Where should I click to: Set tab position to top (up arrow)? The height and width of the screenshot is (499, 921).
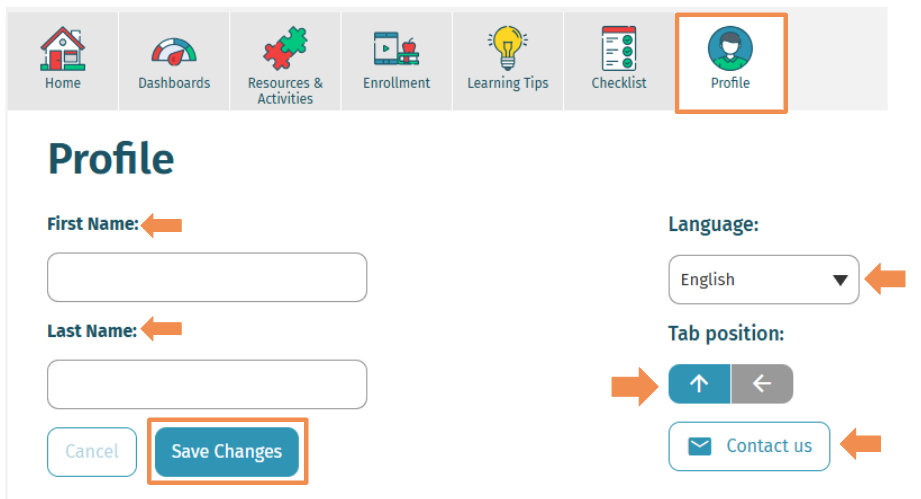699,384
